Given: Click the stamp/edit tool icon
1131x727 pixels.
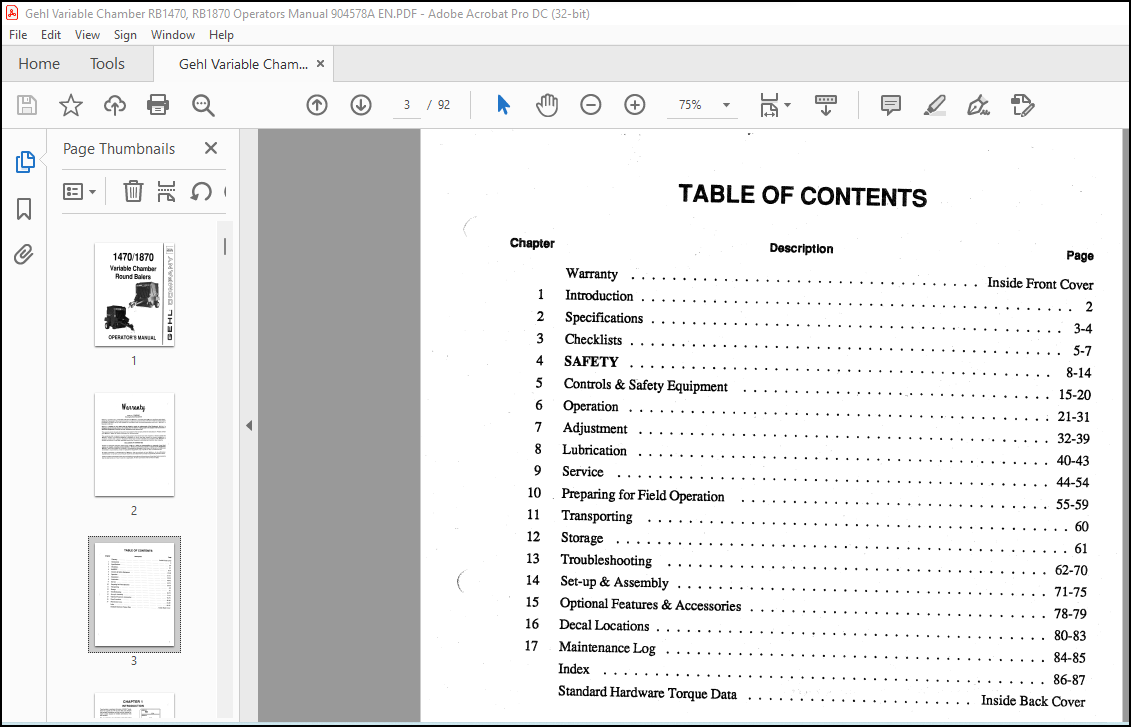Looking at the screenshot, I should (x=1022, y=105).
